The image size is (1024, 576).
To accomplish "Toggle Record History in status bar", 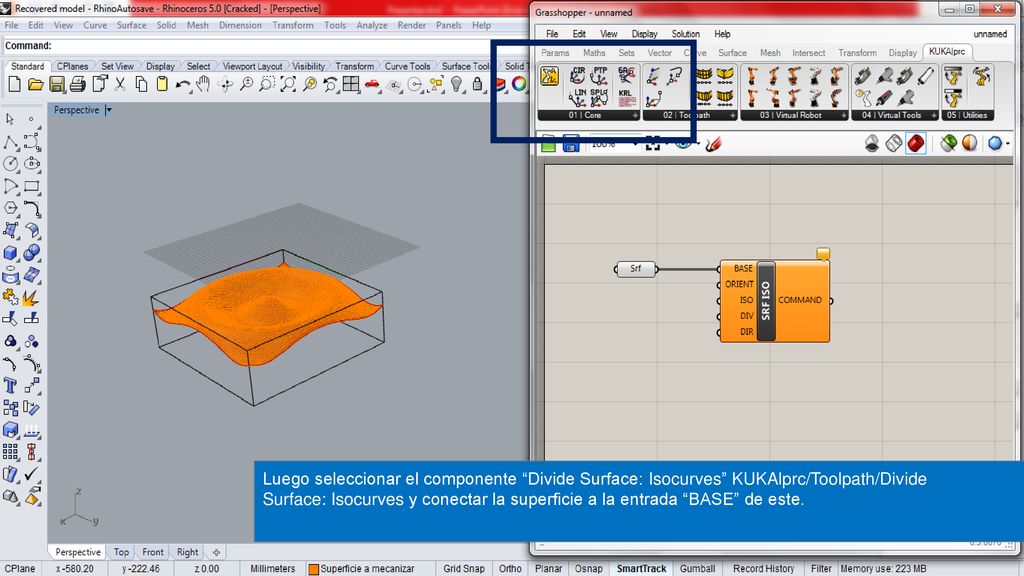I will 763,569.
